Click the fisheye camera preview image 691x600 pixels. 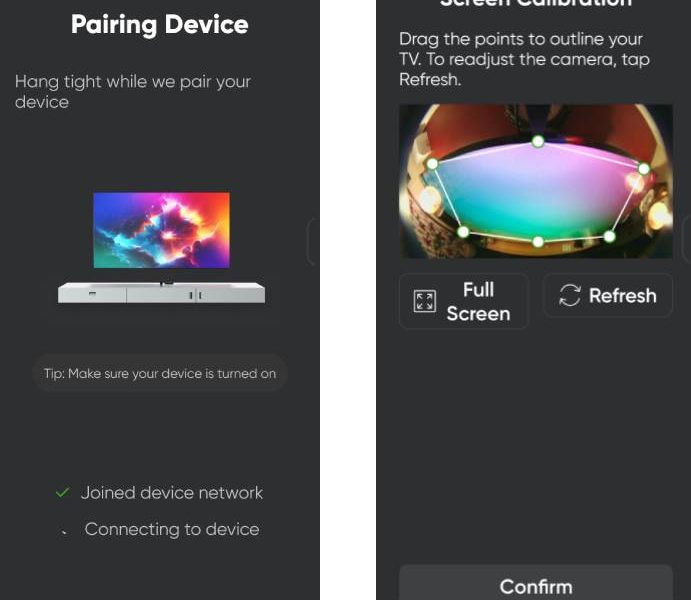[x=536, y=181]
